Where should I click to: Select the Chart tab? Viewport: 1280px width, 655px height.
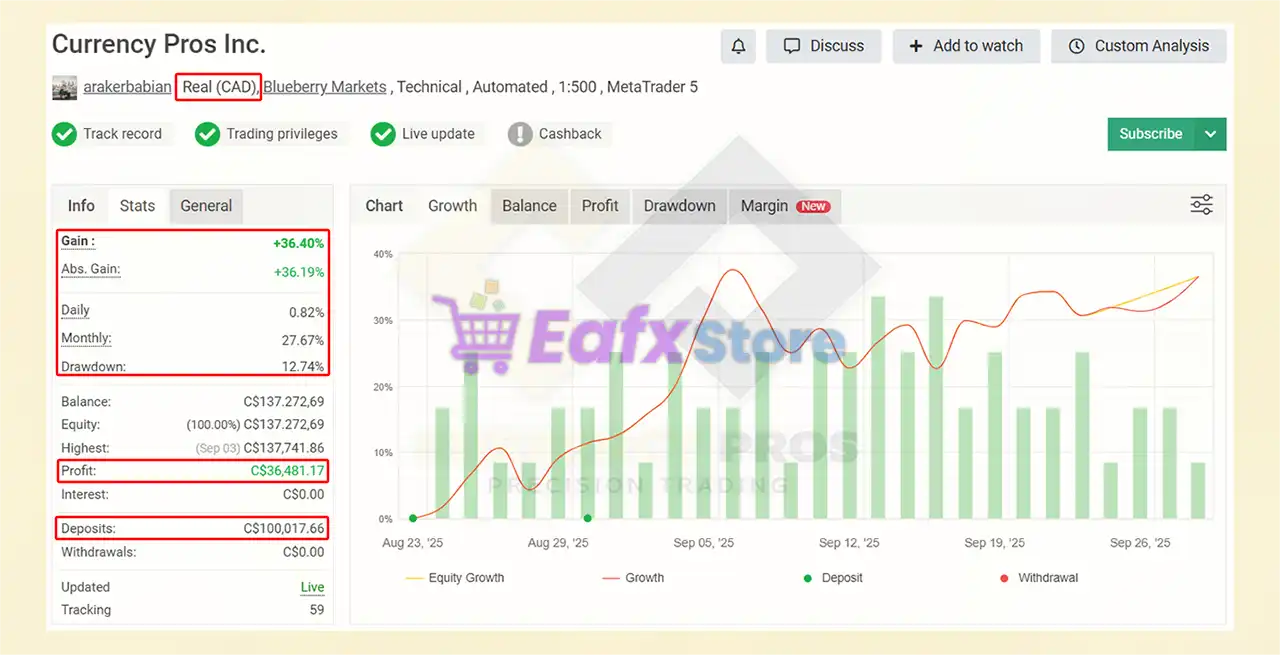point(384,206)
